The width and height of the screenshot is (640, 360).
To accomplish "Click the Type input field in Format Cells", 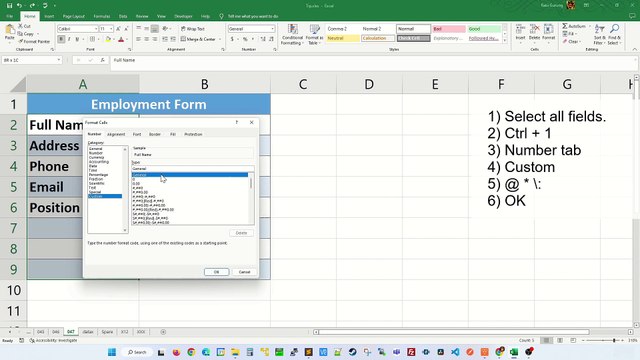I will (192, 169).
